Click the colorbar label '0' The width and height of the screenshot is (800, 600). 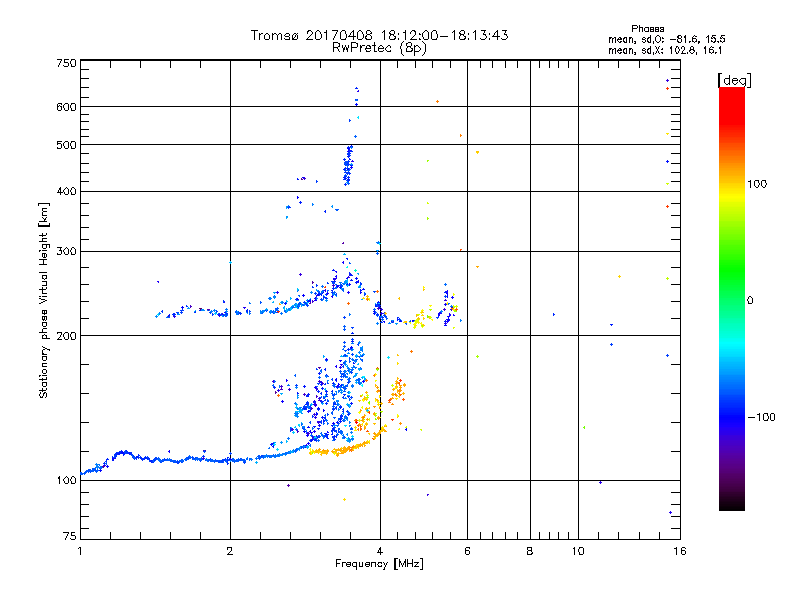coord(750,301)
